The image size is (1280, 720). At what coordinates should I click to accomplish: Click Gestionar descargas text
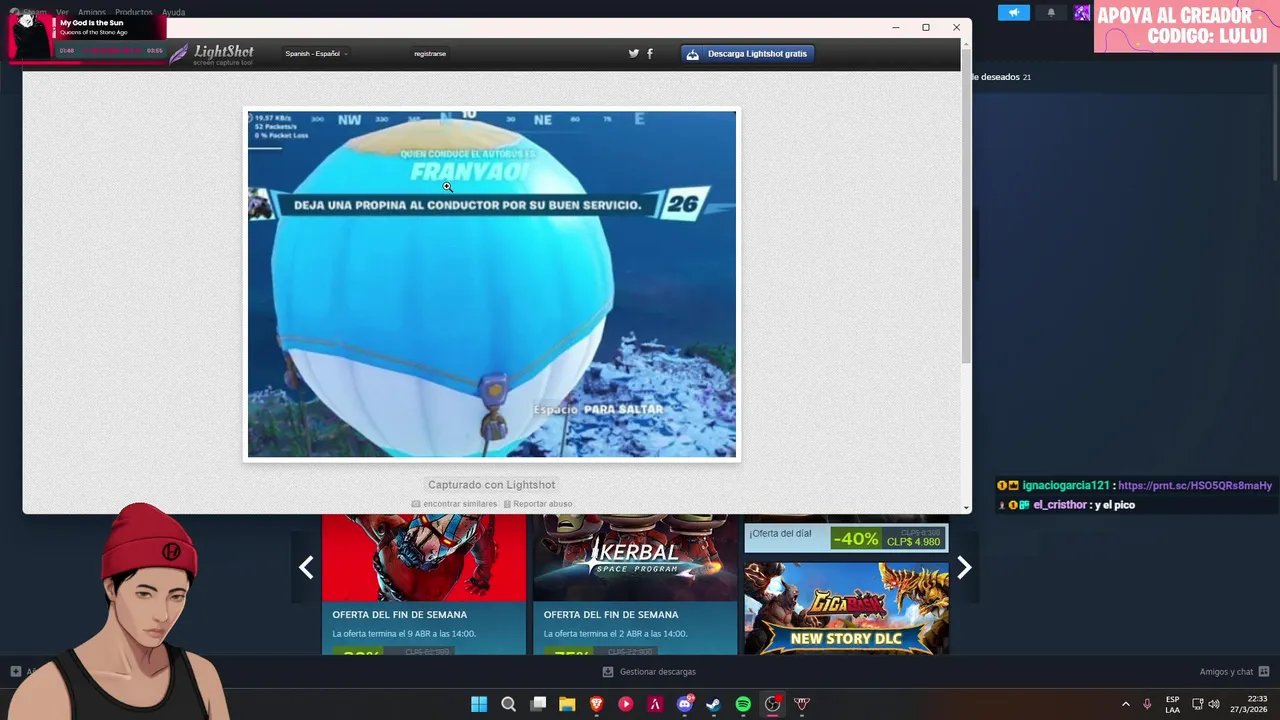click(658, 672)
